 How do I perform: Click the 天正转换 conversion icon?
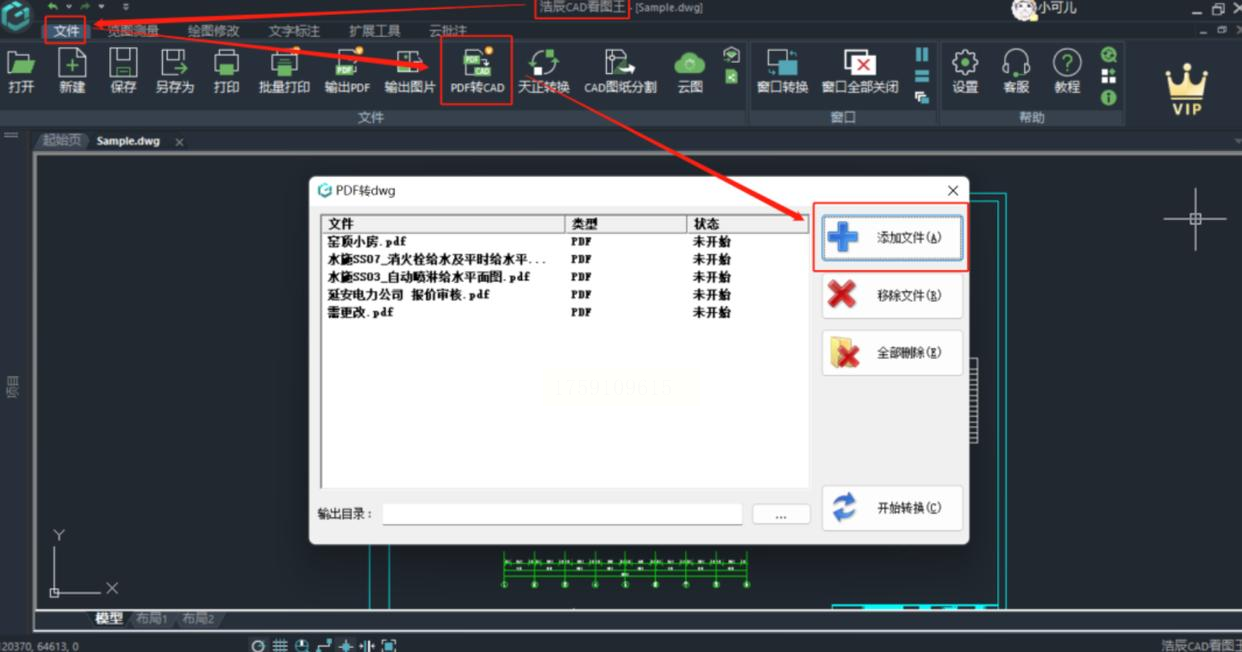[x=544, y=63]
